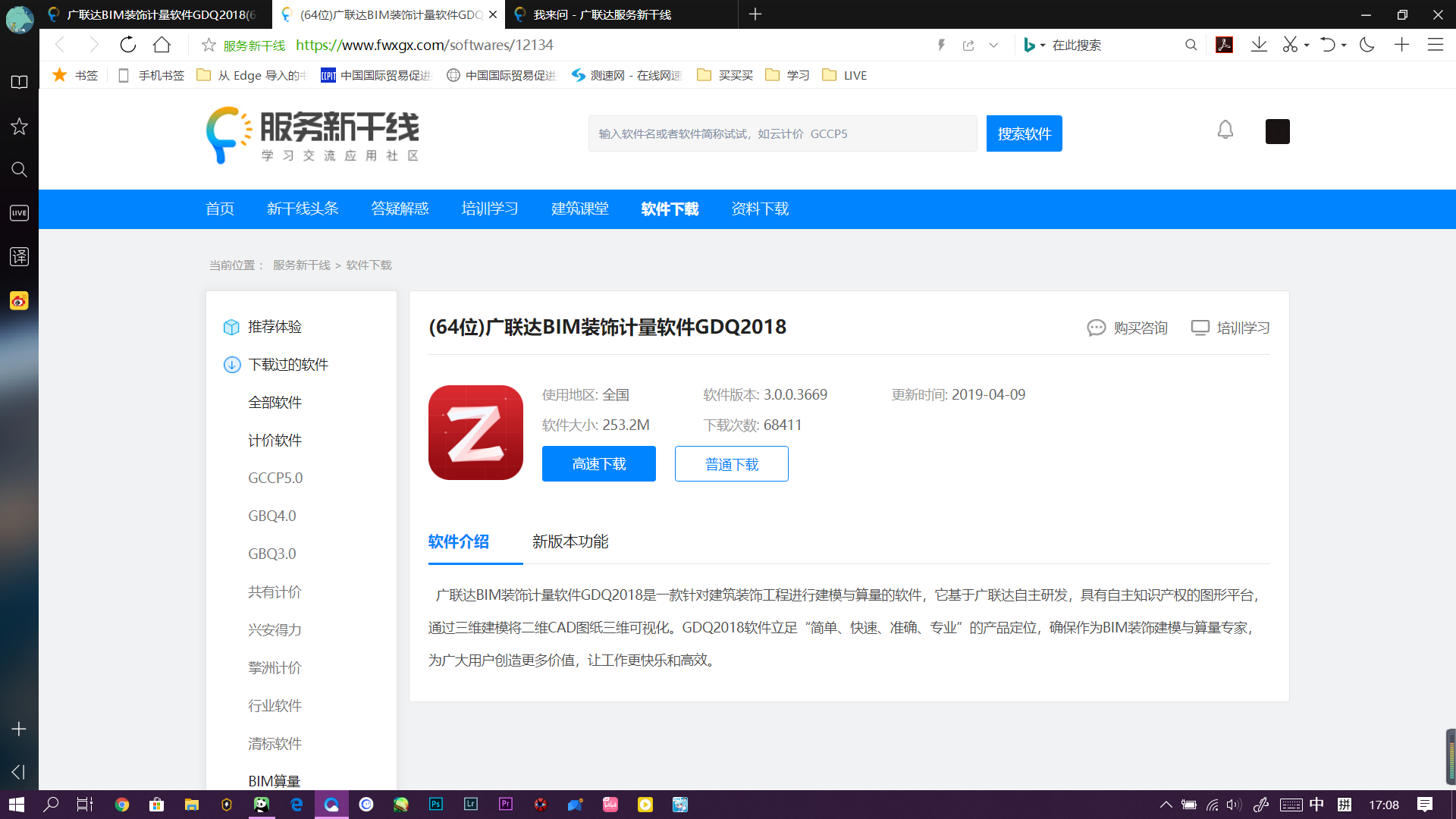Click the notification bell icon
Image resolution: width=1456 pixels, height=819 pixels.
pyautogui.click(x=1225, y=130)
